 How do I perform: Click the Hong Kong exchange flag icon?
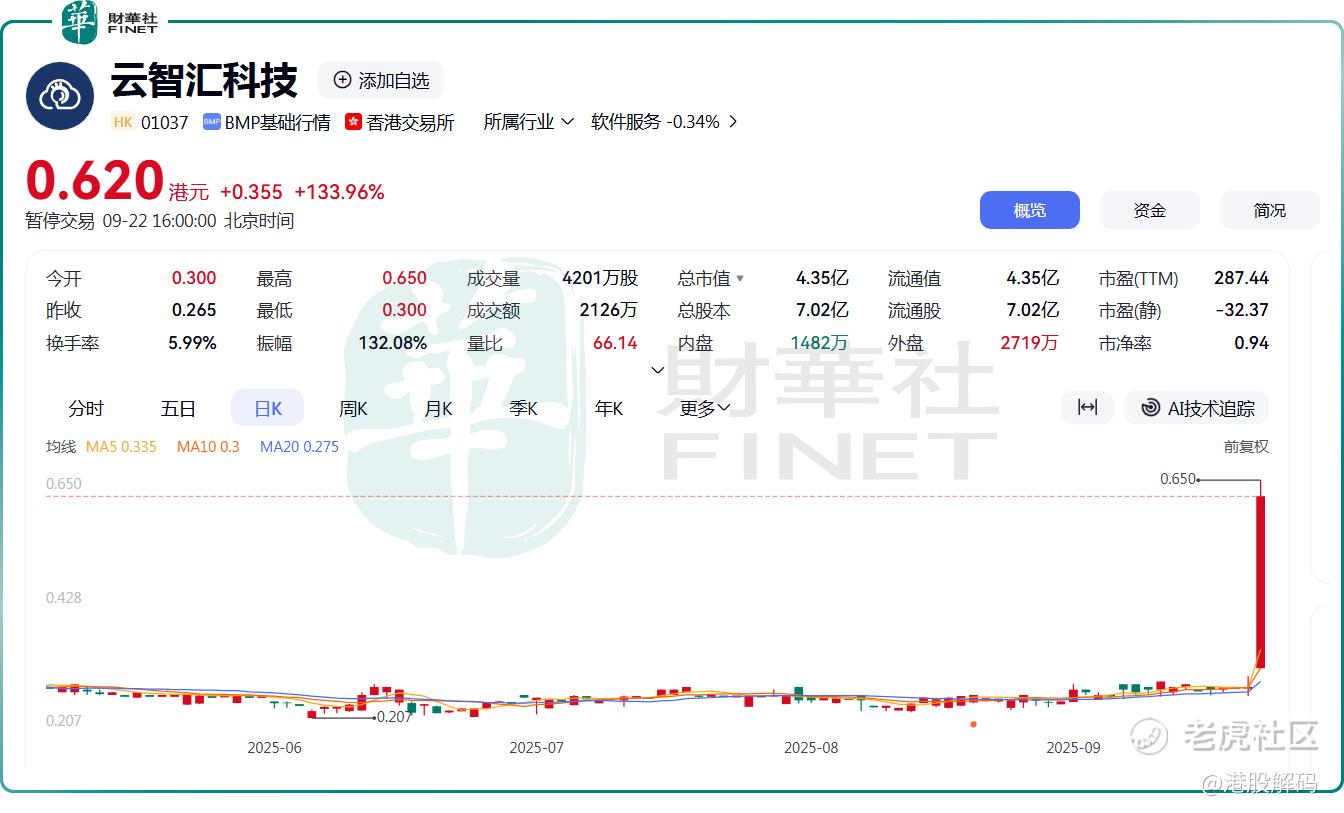(x=353, y=122)
